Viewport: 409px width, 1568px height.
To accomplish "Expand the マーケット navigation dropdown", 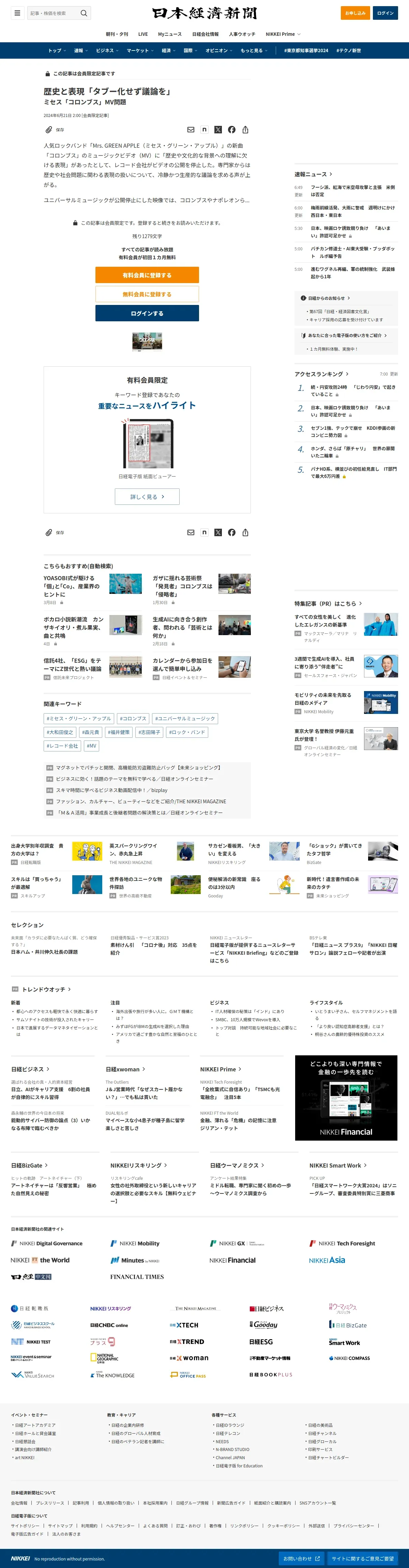I will [140, 50].
